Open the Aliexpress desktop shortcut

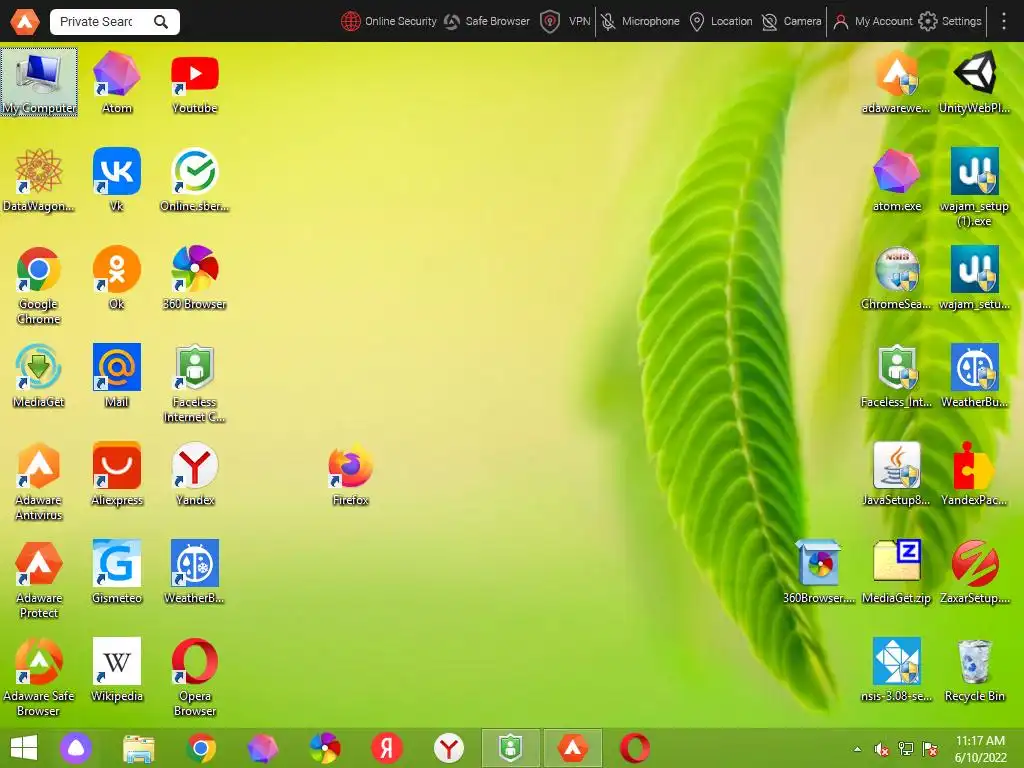tap(116, 473)
